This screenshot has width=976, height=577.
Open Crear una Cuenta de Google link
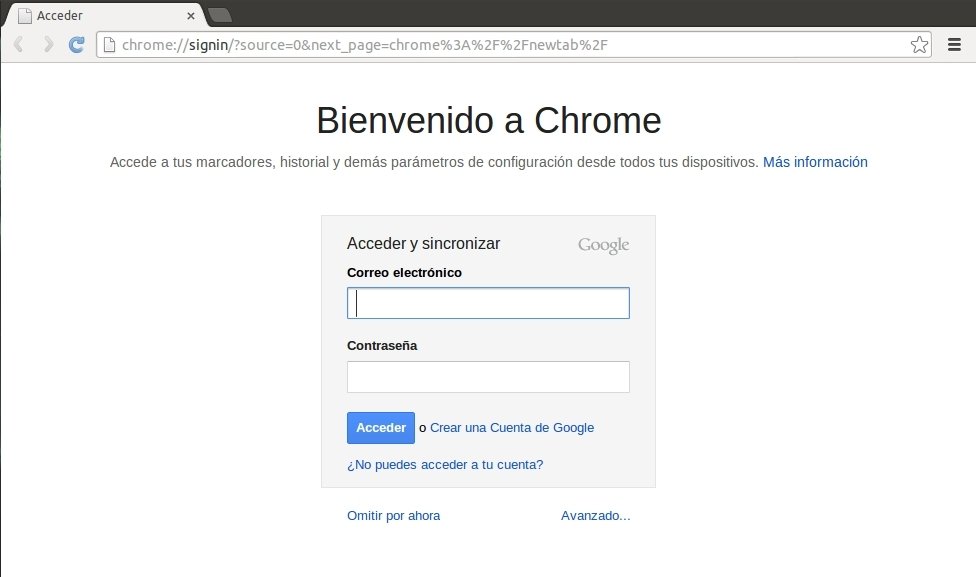coord(512,428)
